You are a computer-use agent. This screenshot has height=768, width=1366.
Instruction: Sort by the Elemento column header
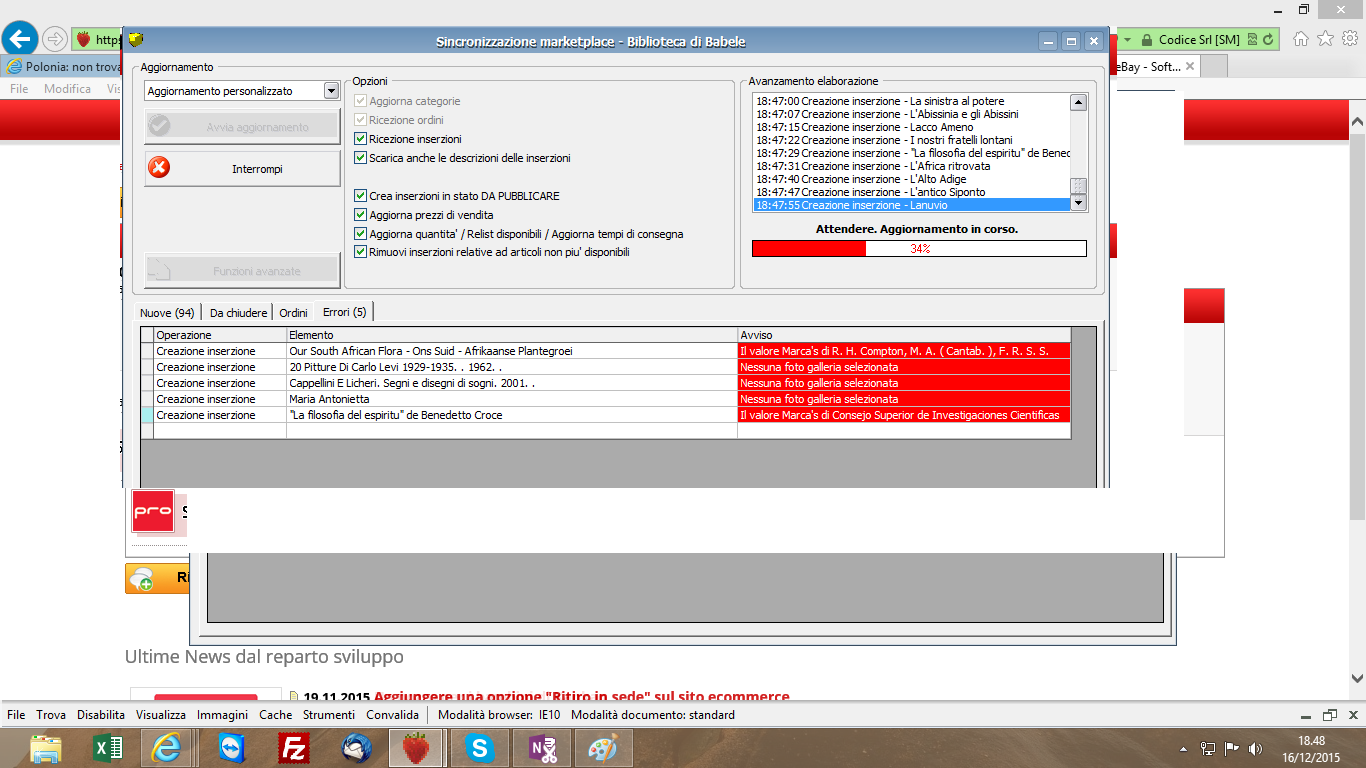pyautogui.click(x=512, y=335)
